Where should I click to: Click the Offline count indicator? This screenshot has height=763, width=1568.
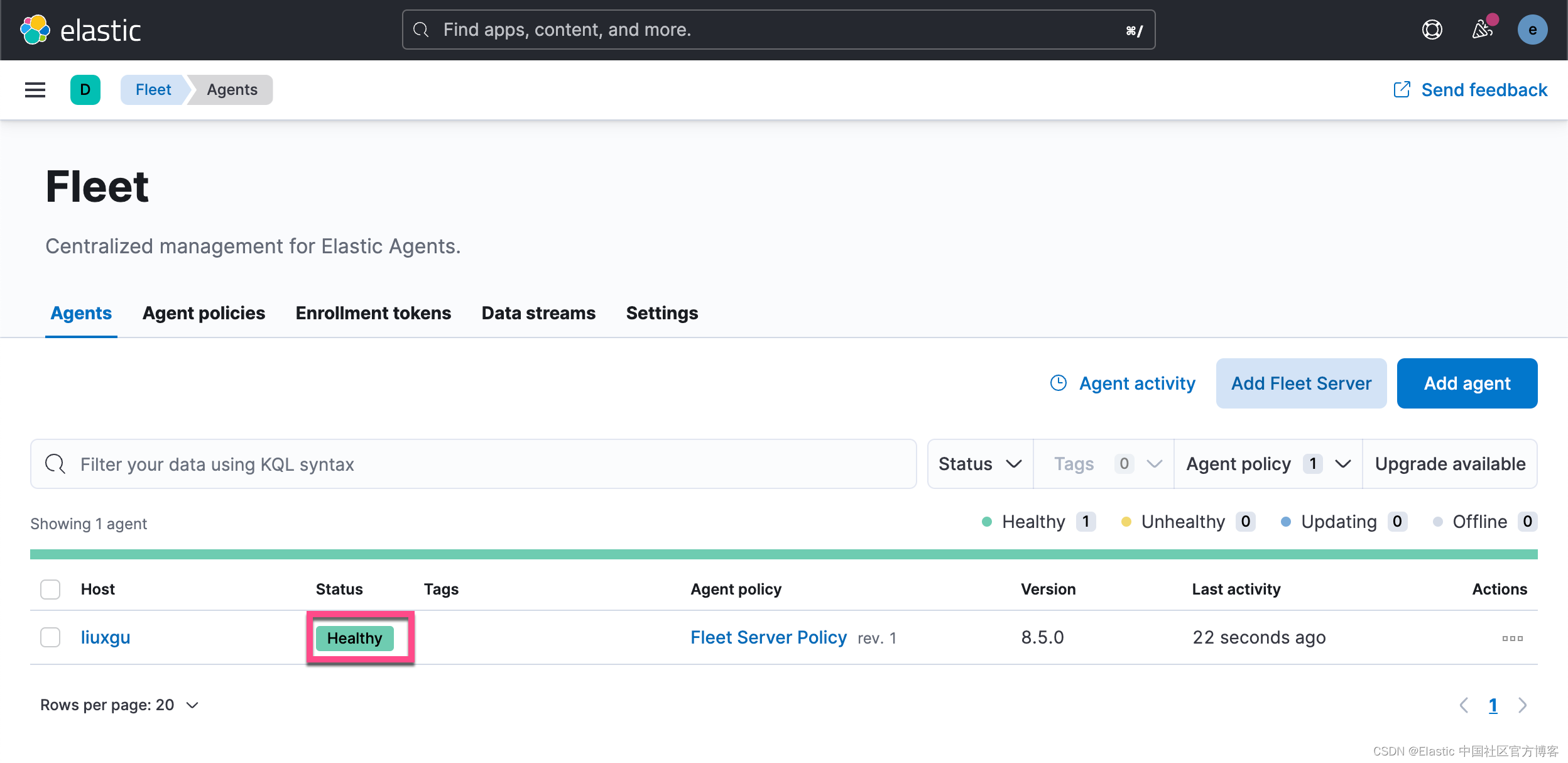1484,522
